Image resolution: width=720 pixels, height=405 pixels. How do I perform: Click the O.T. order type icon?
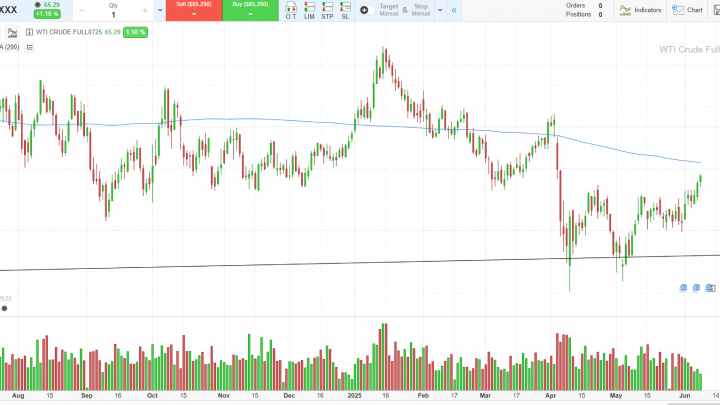(291, 11)
